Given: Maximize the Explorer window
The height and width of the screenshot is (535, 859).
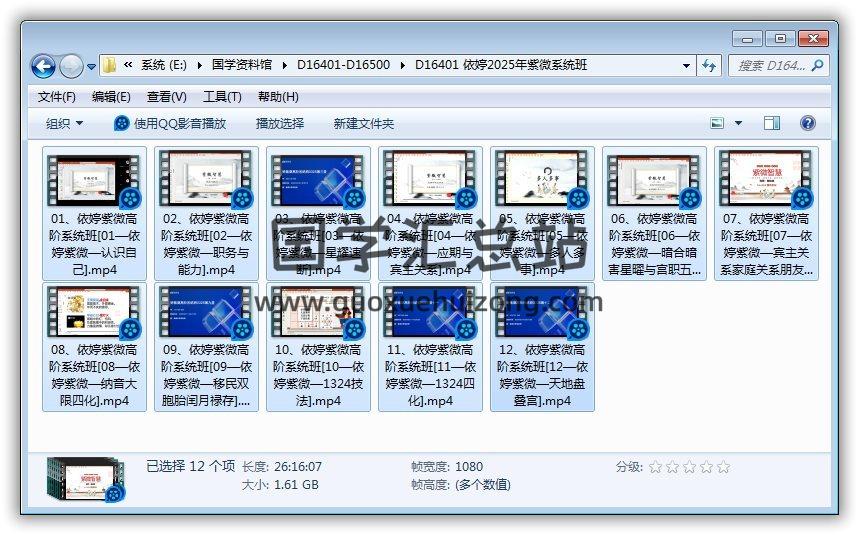Looking at the screenshot, I should [780, 39].
